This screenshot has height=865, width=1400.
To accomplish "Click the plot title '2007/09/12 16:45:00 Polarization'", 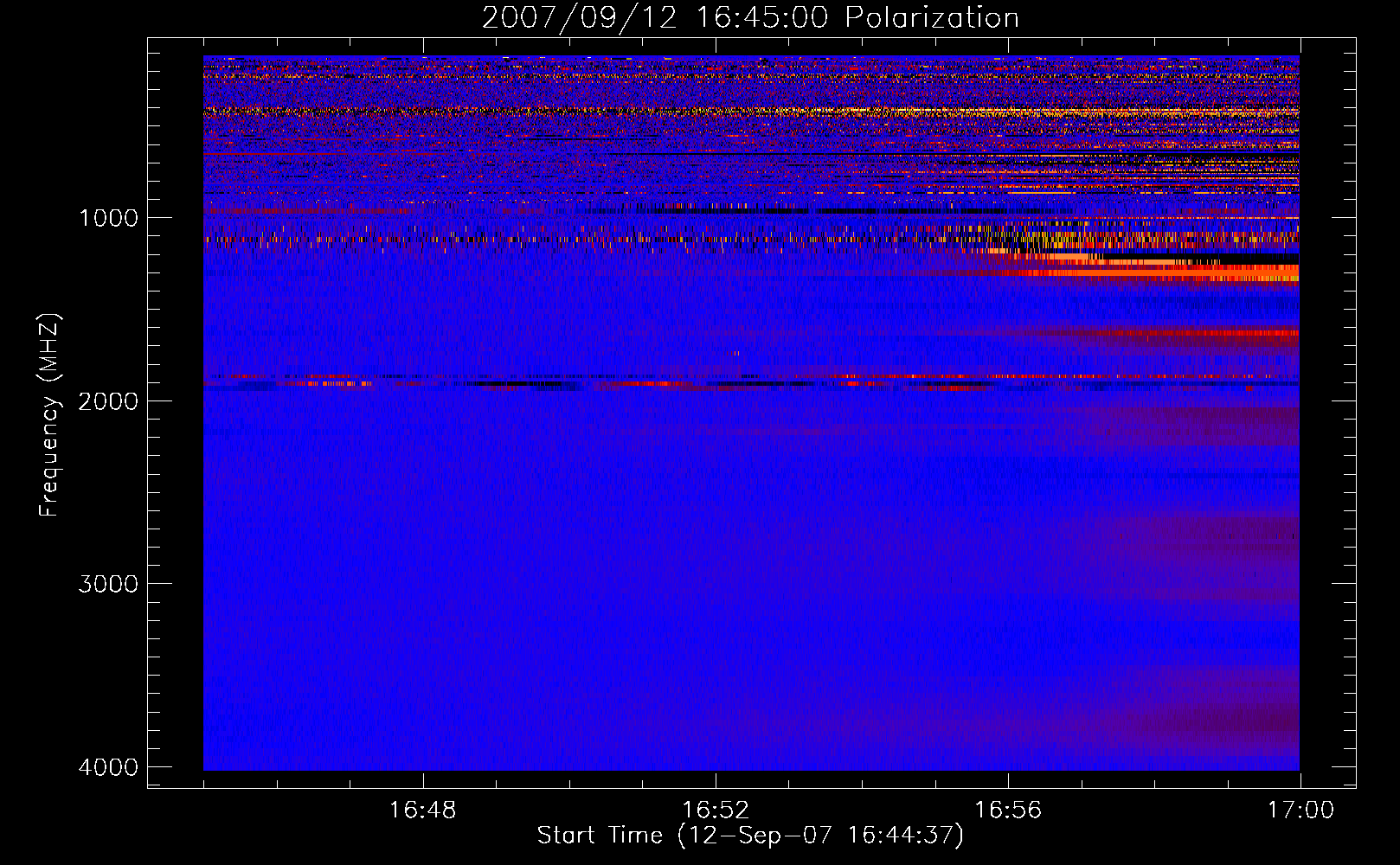I will point(750,18).
